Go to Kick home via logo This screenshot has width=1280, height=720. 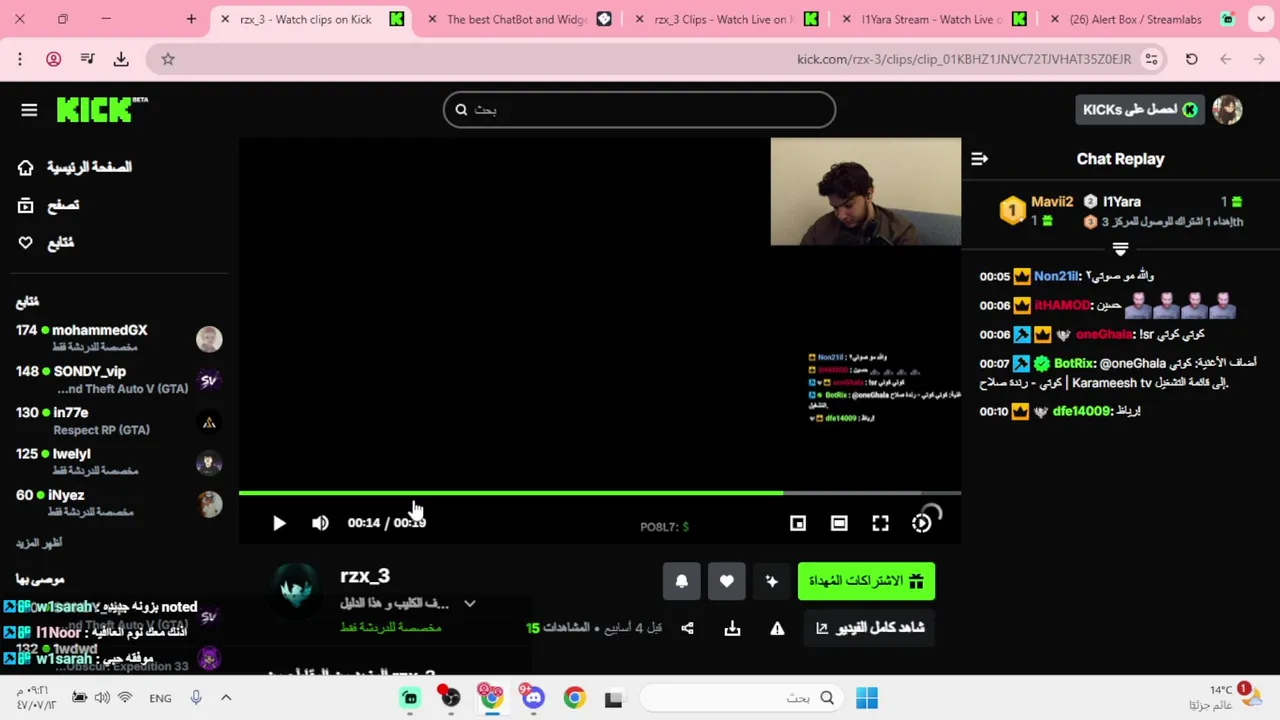[101, 109]
